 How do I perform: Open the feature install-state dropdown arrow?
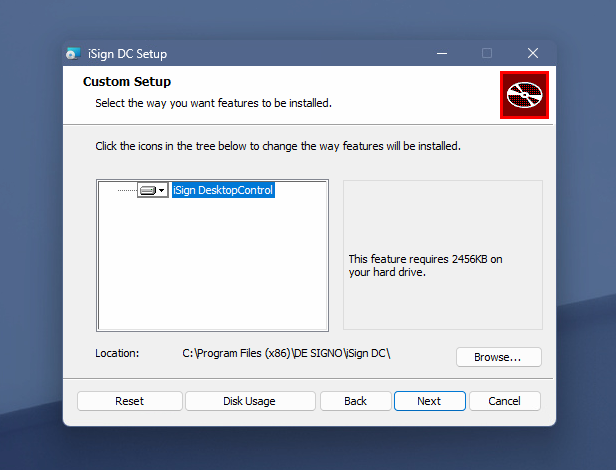[x=161, y=191]
